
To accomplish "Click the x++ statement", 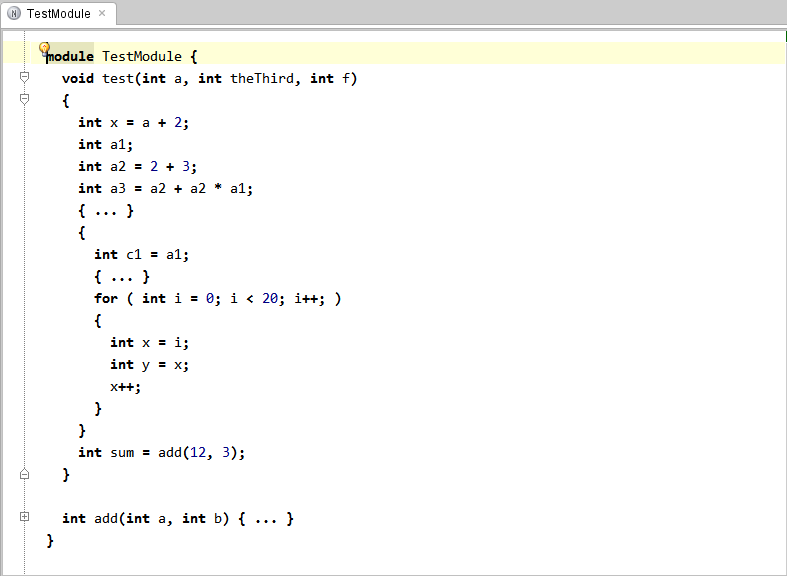I will click(x=125, y=386).
